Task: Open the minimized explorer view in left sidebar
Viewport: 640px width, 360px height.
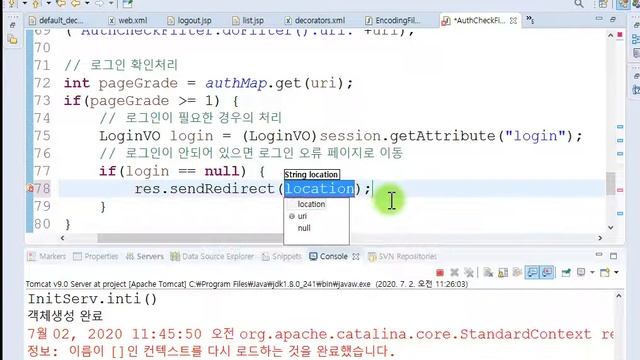Action: 13,39
